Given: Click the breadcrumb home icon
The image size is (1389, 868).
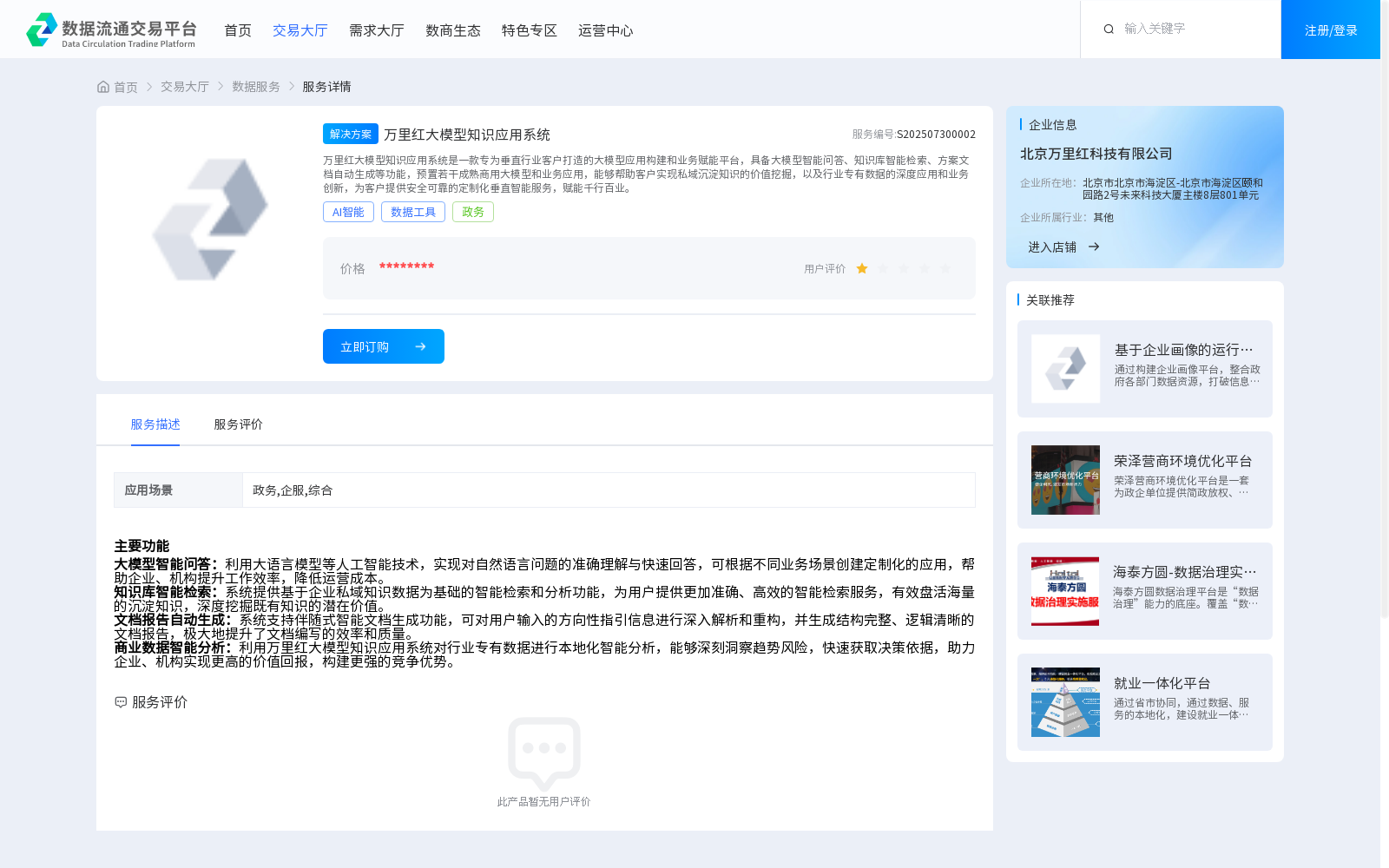Looking at the screenshot, I should [x=103, y=87].
